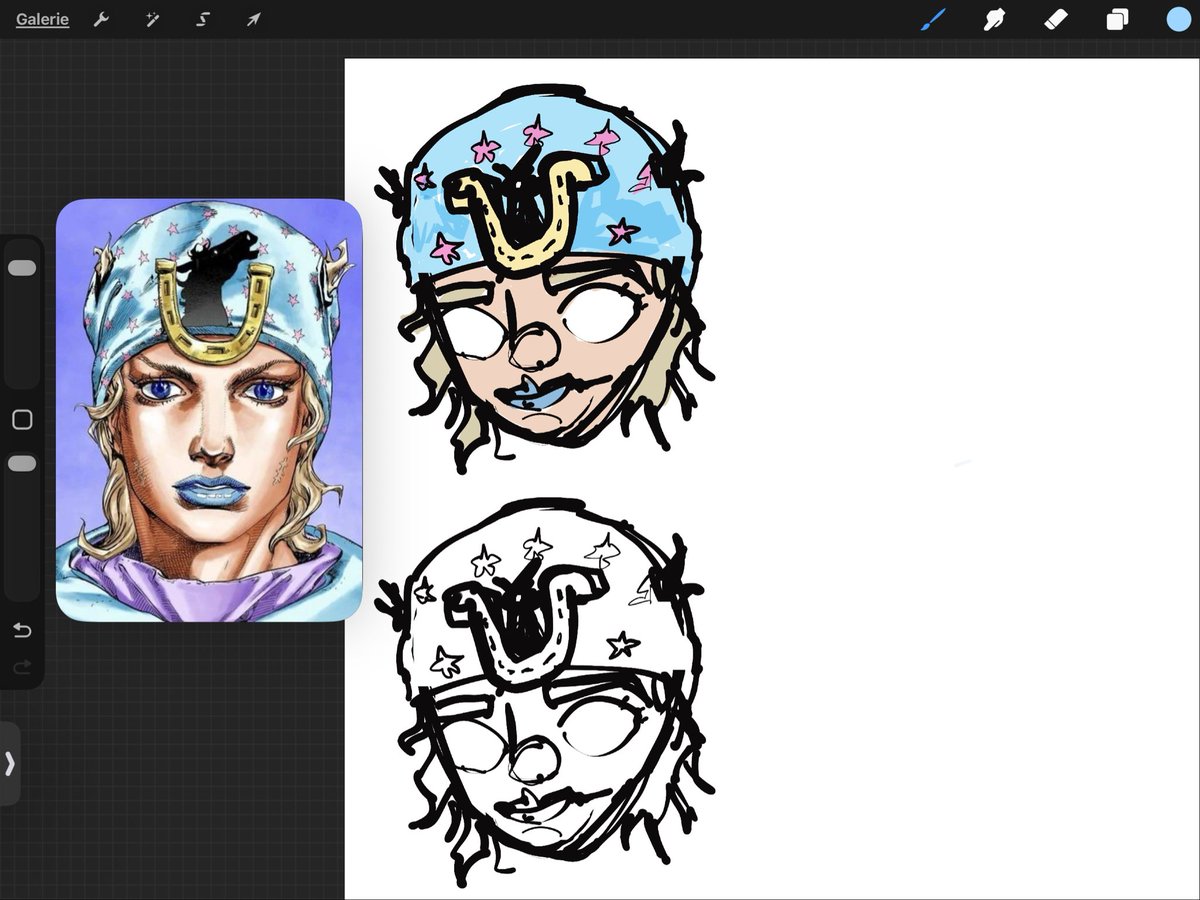Viewport: 1200px width, 900px height.
Task: Open the Actions wrench menu
Action: click(x=101, y=20)
